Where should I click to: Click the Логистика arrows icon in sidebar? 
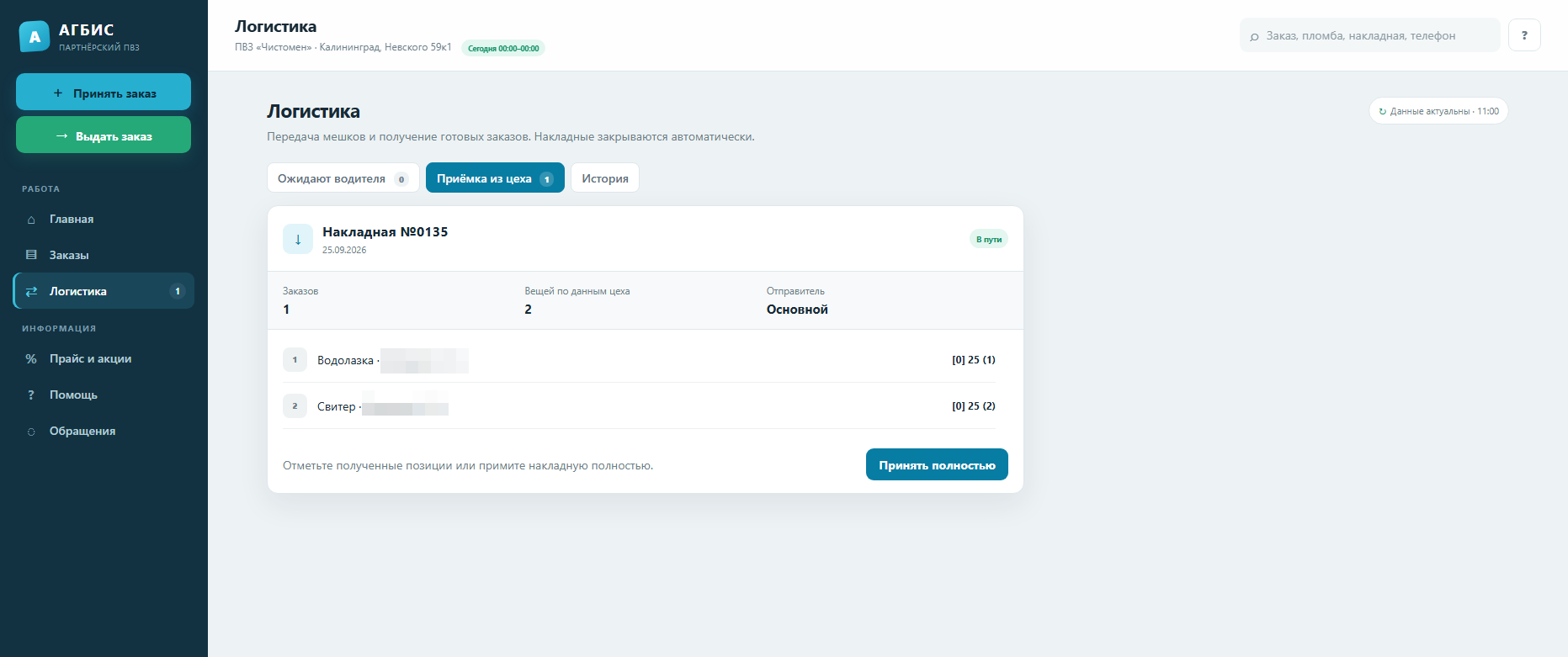point(31,291)
